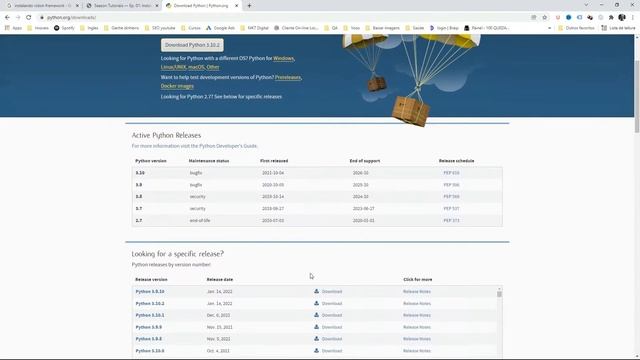Go back using the browser back arrow
This screenshot has height=360, width=640.
point(7,18)
